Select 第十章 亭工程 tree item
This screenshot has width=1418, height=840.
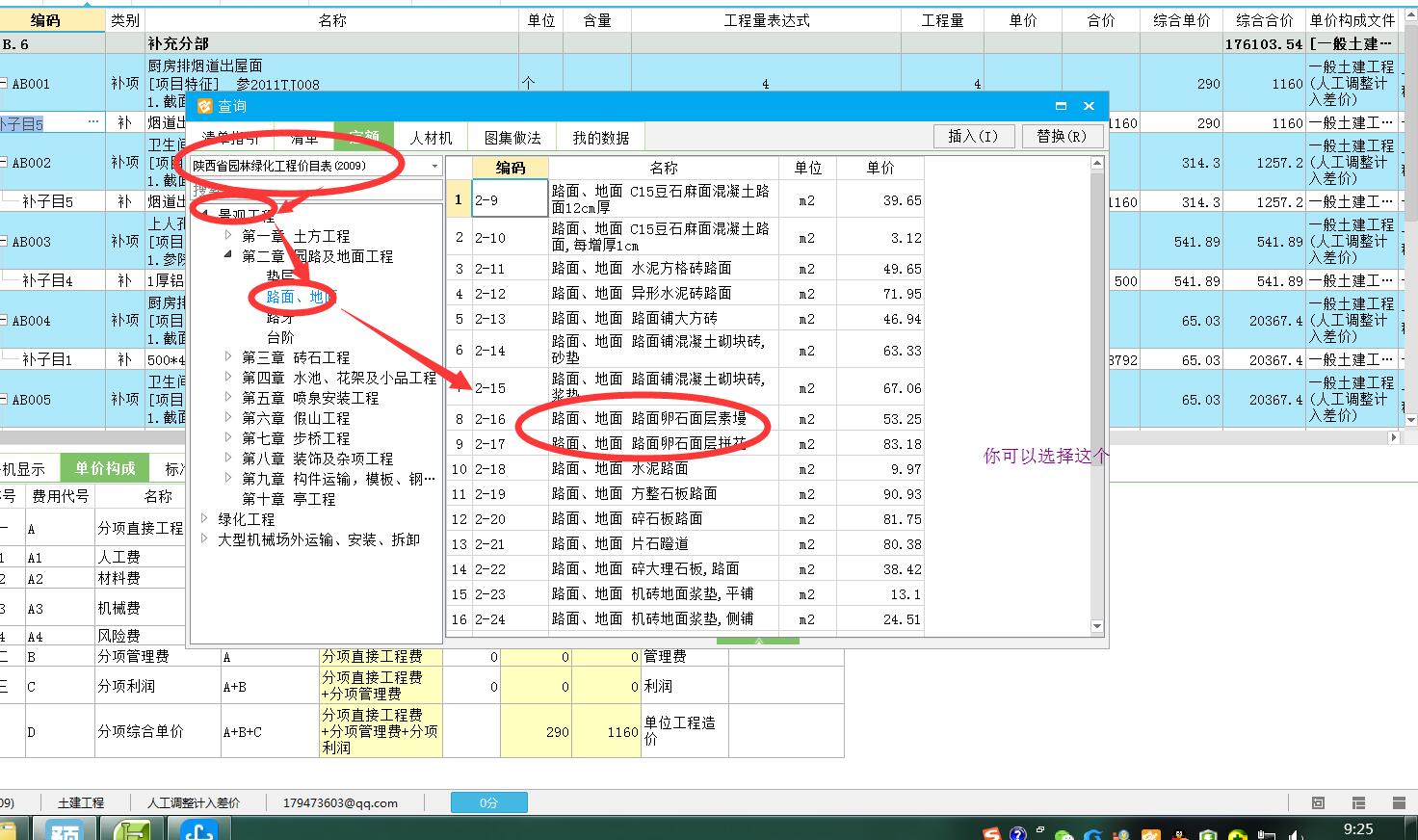point(289,498)
